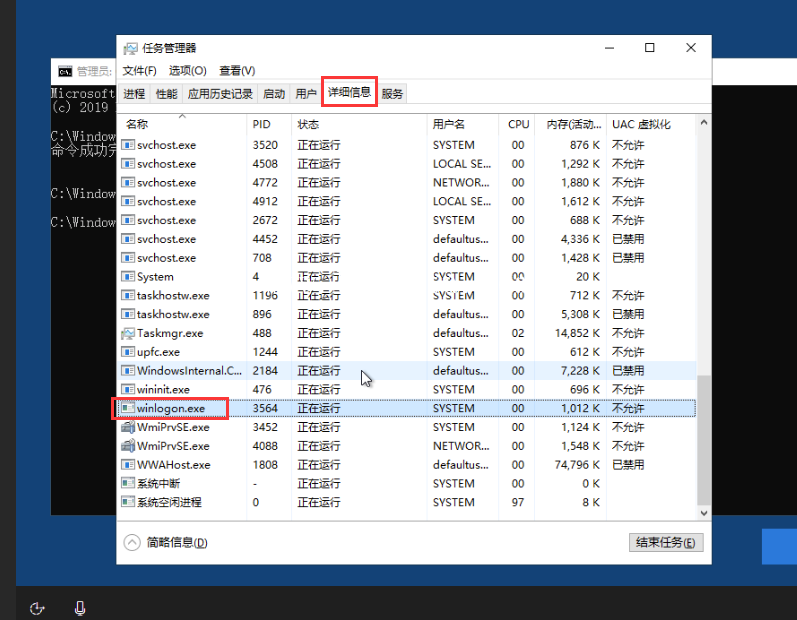Image resolution: width=797 pixels, height=620 pixels.
Task: Click PID 4912 cell
Action: 265,201
